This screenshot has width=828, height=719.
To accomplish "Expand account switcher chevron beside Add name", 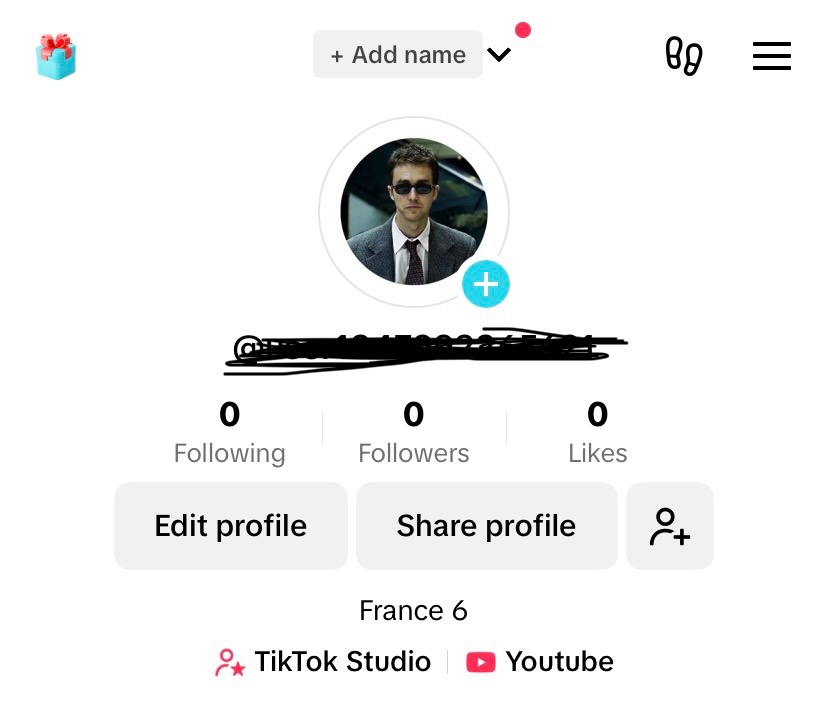I will pyautogui.click(x=498, y=54).
